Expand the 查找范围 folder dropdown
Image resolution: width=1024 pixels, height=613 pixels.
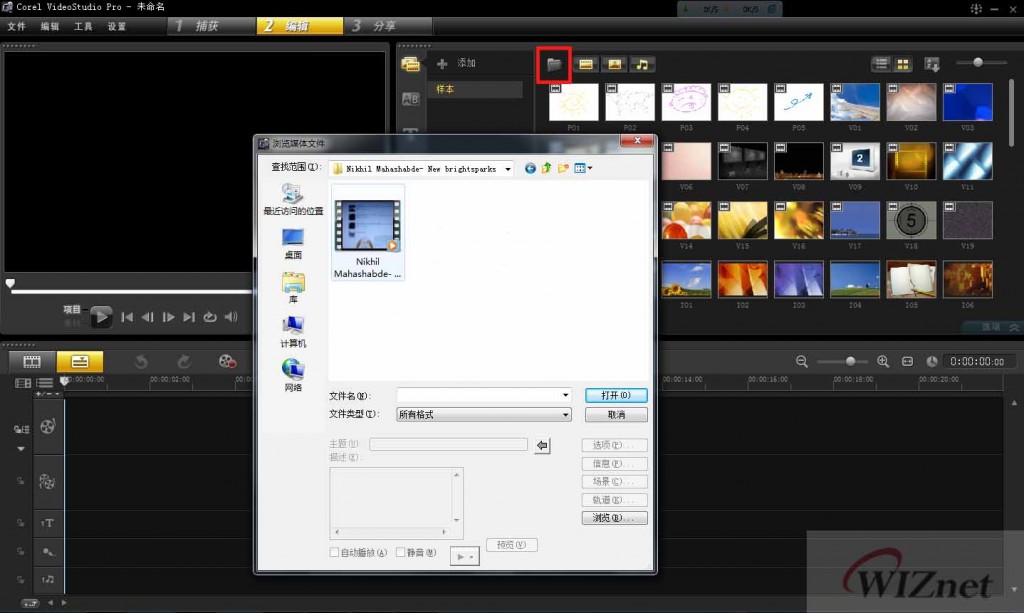coord(508,169)
